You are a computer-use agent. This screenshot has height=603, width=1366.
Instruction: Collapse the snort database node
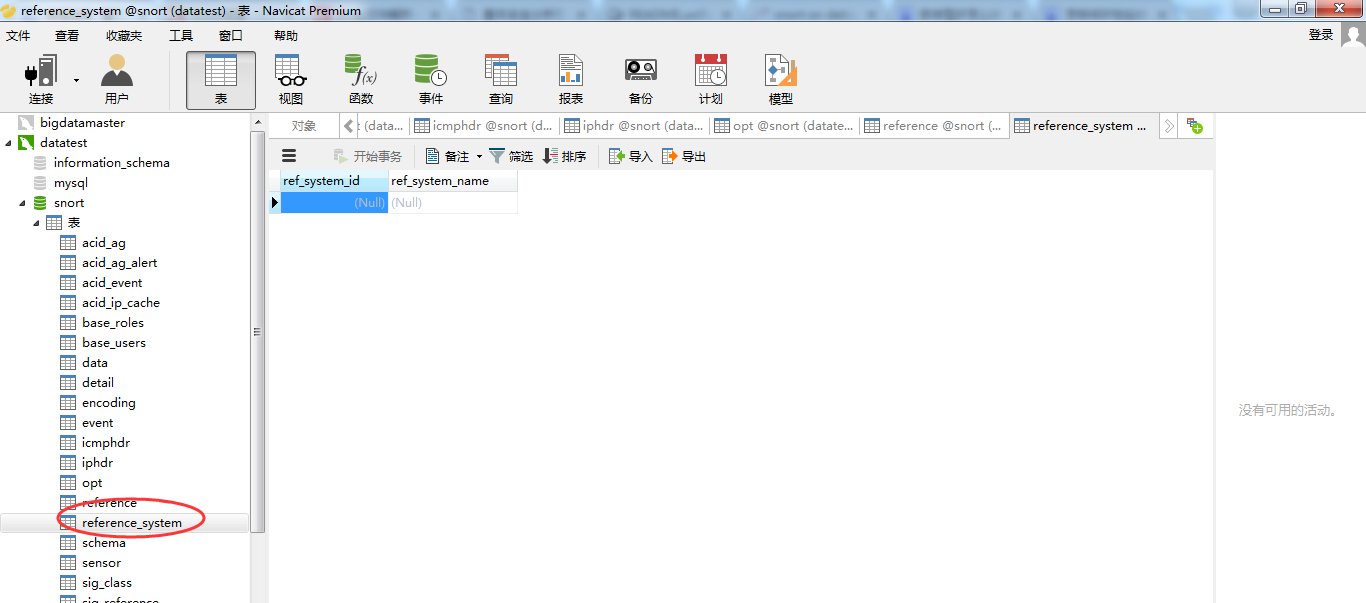[x=23, y=202]
